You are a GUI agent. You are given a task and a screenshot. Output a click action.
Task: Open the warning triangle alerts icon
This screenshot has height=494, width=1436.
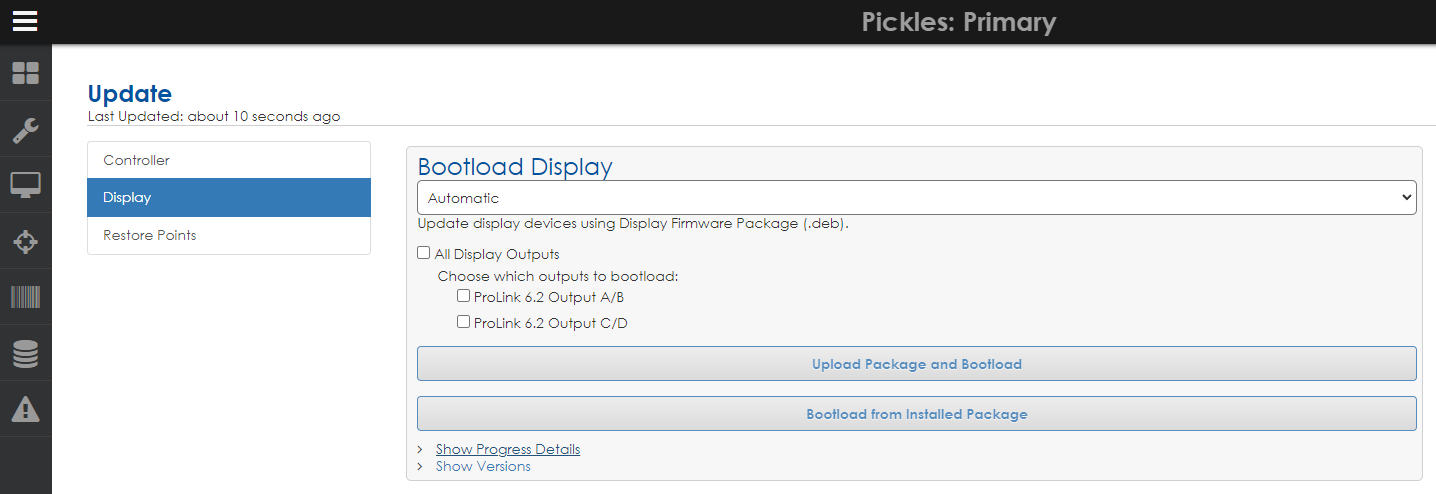(x=25, y=409)
